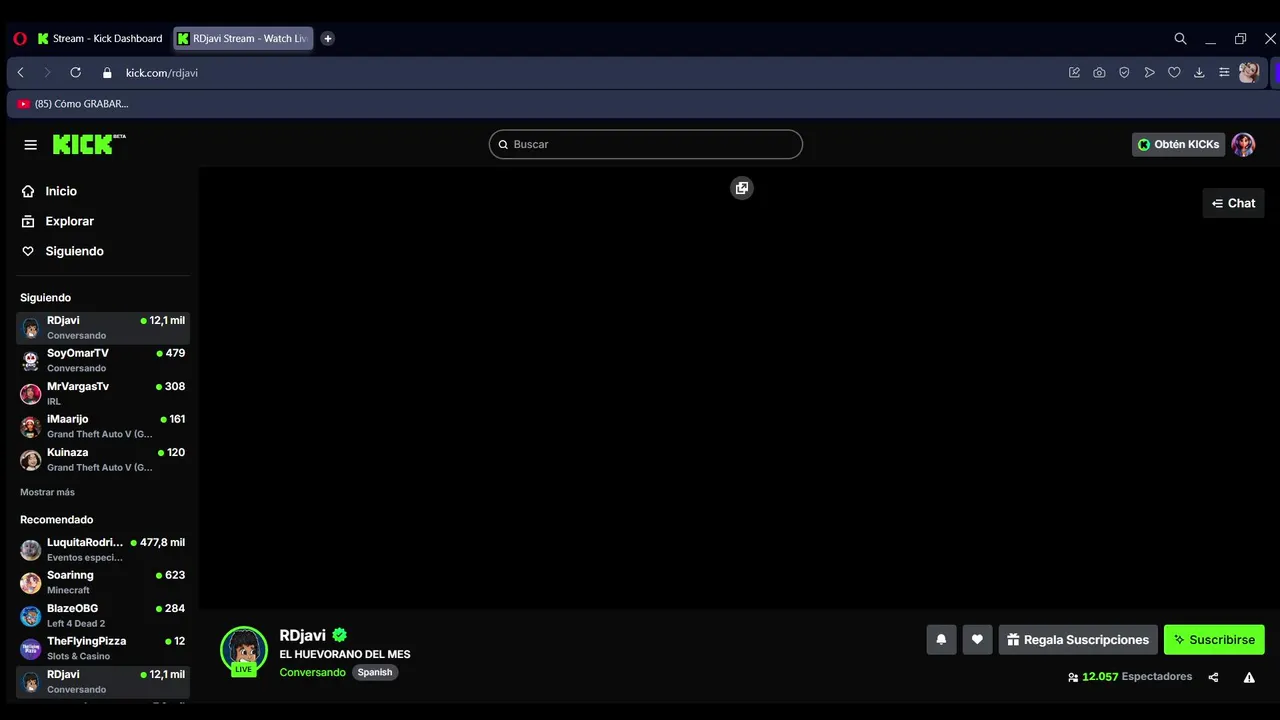Image resolution: width=1280 pixels, height=720 pixels.
Task: Click the black video player area
Action: coord(739,388)
